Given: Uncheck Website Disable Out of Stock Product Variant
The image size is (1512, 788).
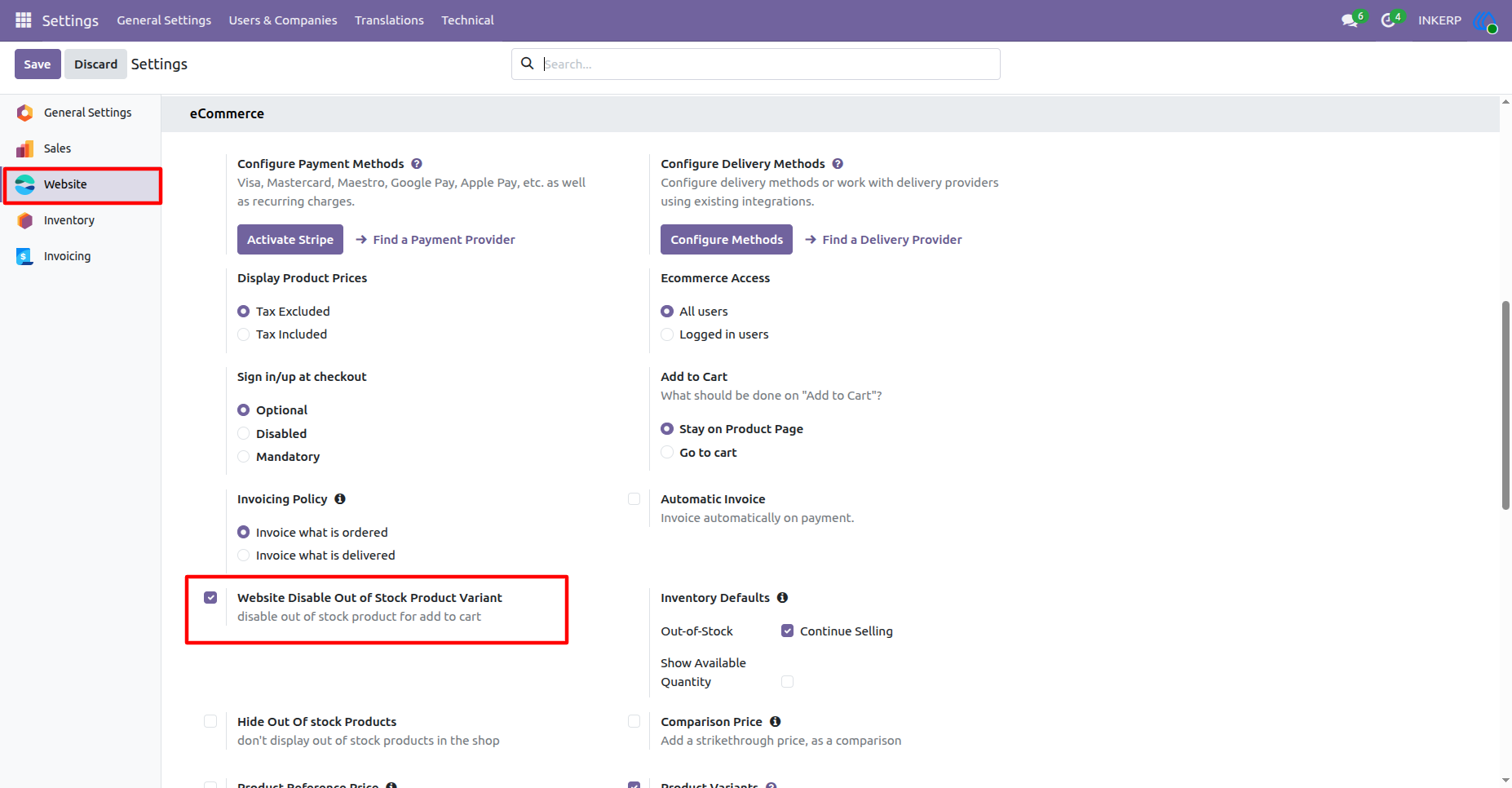Looking at the screenshot, I should click(210, 598).
